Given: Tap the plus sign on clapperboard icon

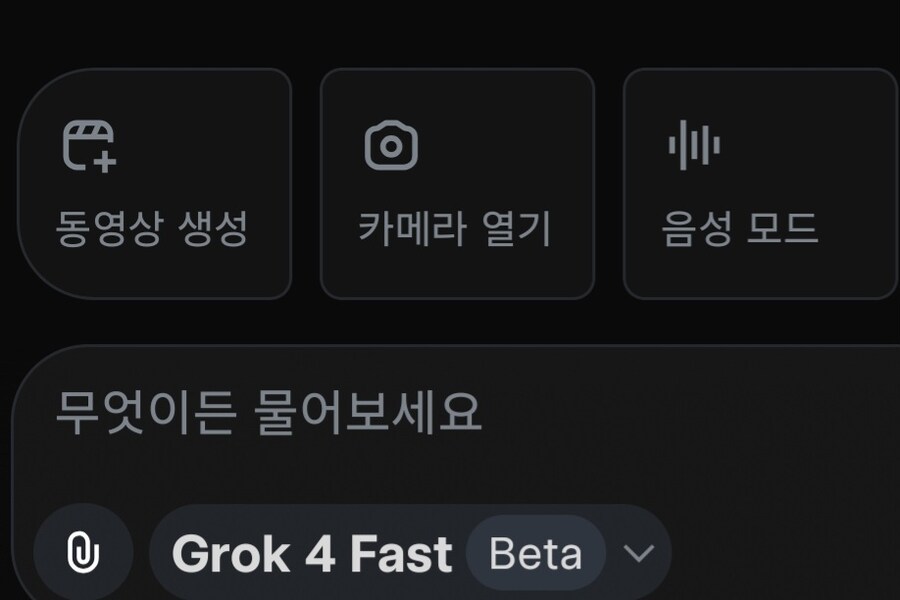Looking at the screenshot, I should coord(106,161).
